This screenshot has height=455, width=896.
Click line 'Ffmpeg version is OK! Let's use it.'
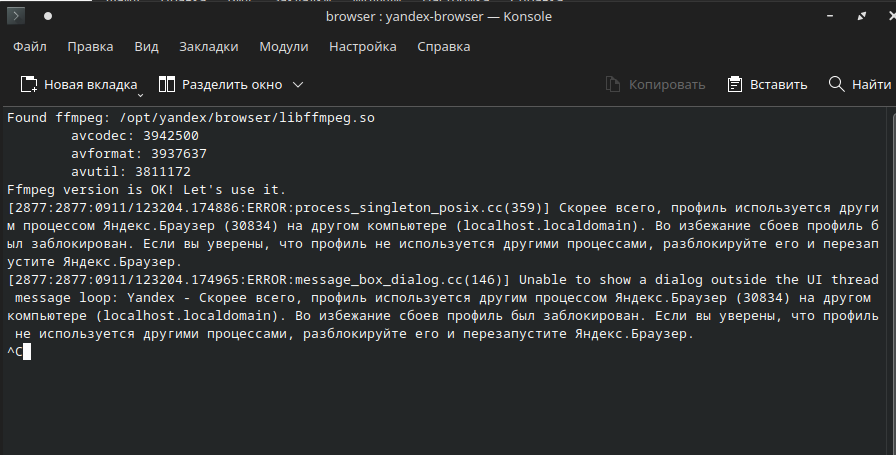[146, 190]
